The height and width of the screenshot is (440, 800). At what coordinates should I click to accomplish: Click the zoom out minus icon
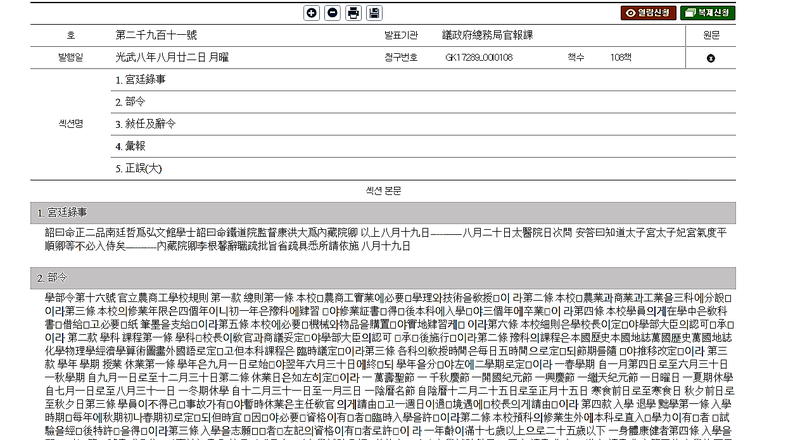(x=332, y=13)
